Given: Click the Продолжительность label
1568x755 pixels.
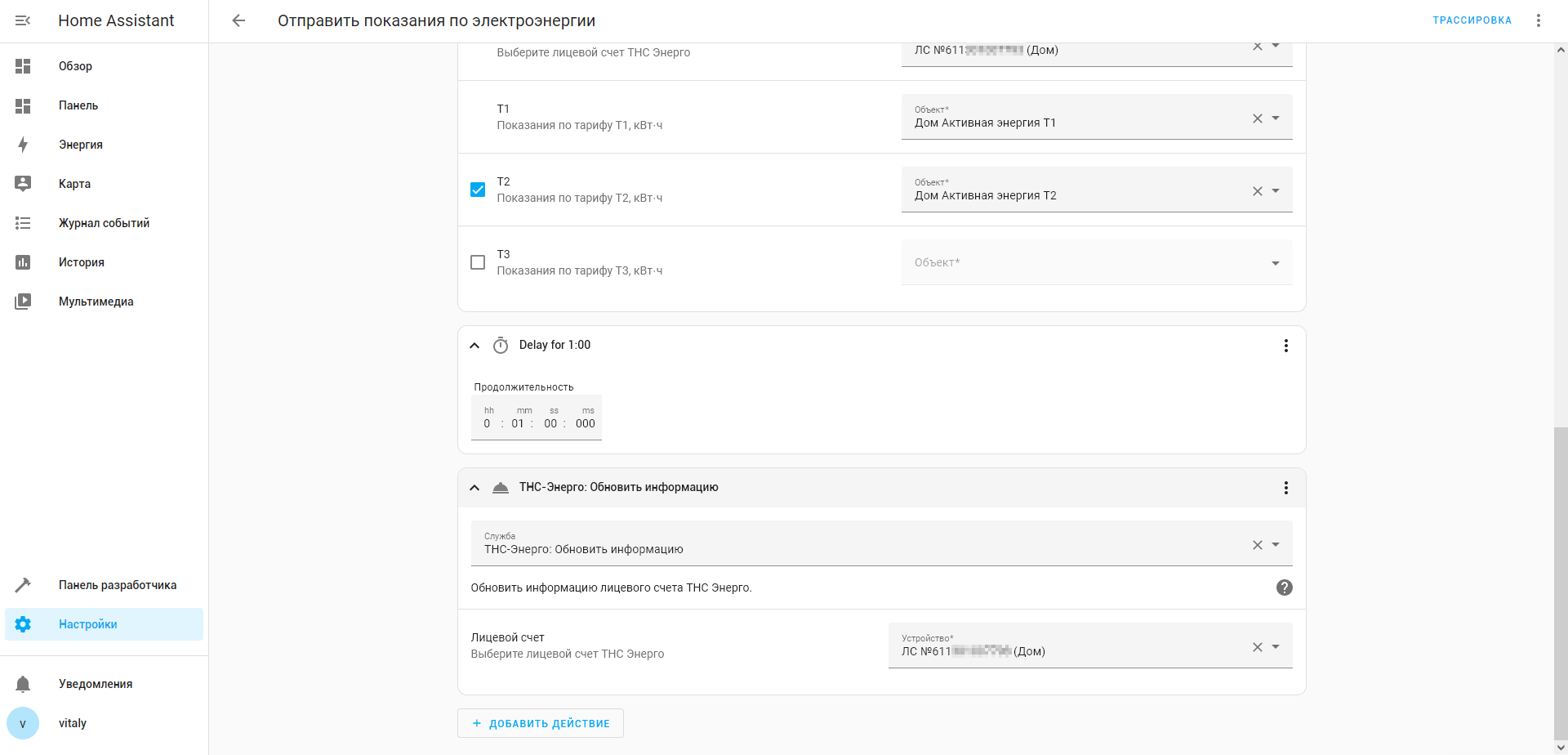Looking at the screenshot, I should [x=523, y=387].
